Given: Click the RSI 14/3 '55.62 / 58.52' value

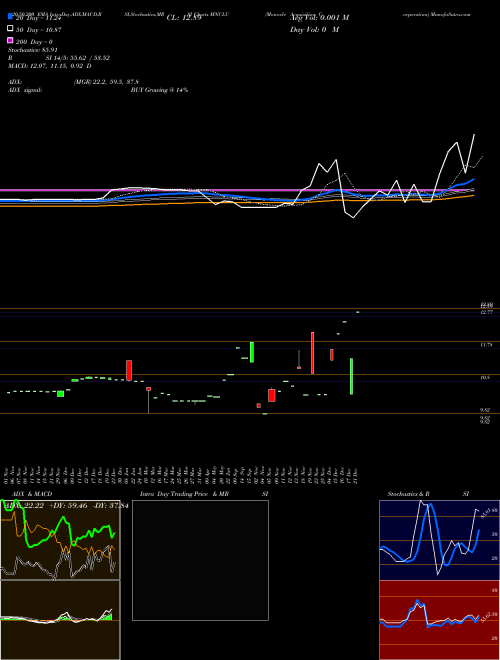Looking at the screenshot, I should pyautogui.click(x=89, y=58).
